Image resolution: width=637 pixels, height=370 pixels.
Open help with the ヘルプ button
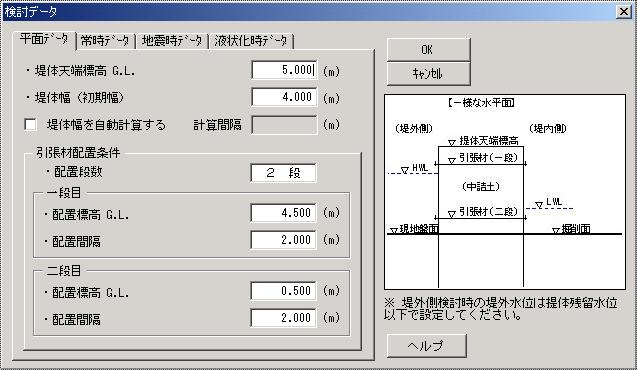[426, 346]
